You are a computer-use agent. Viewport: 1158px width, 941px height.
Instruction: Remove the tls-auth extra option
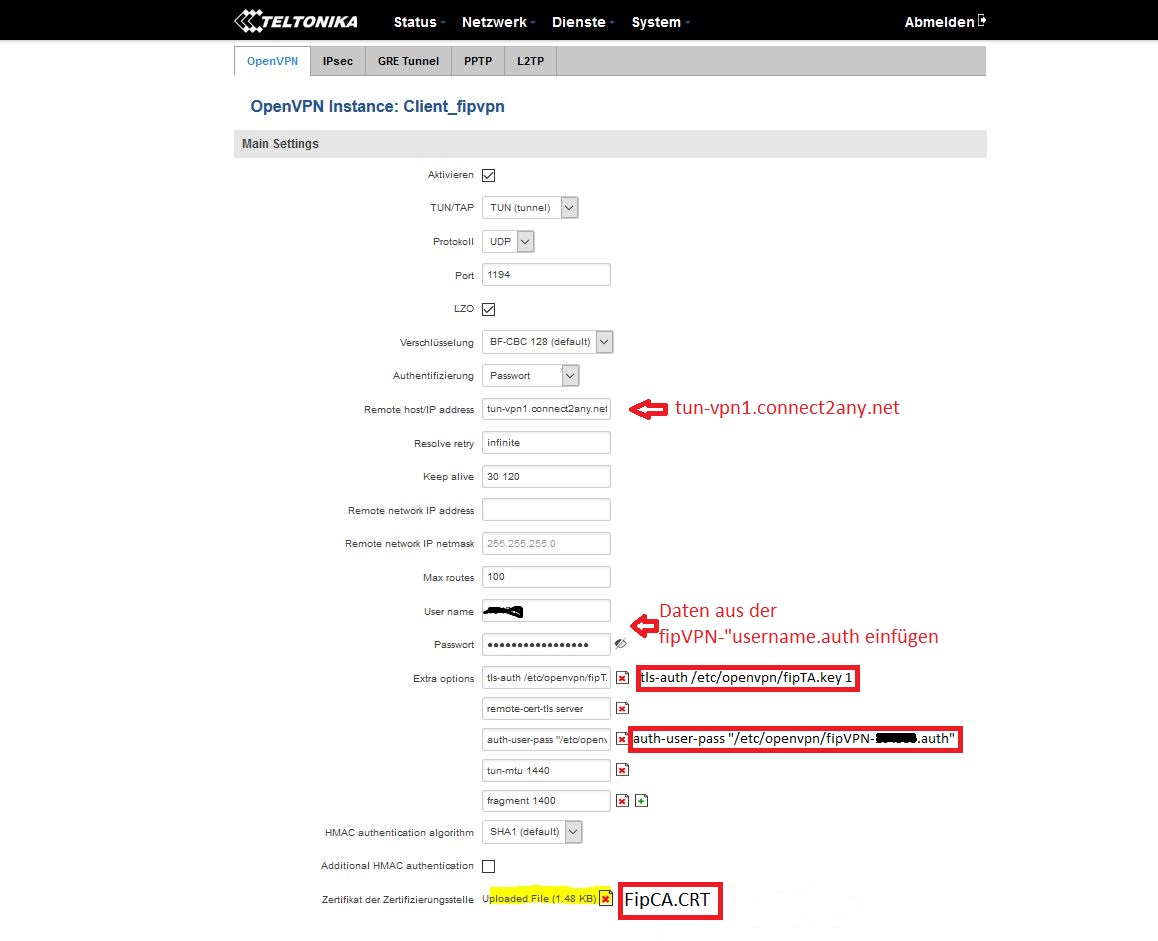coord(622,678)
